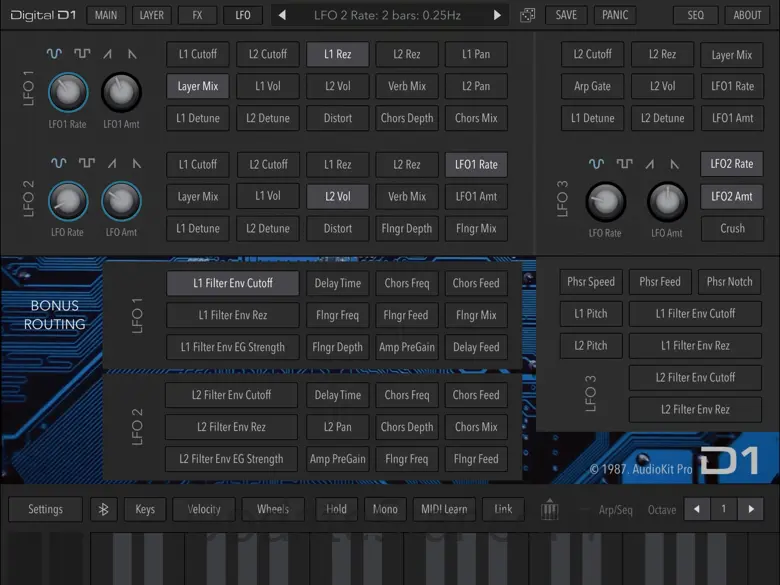Select the square waveform for LFO 1
780x585 pixels.
pos(82,53)
